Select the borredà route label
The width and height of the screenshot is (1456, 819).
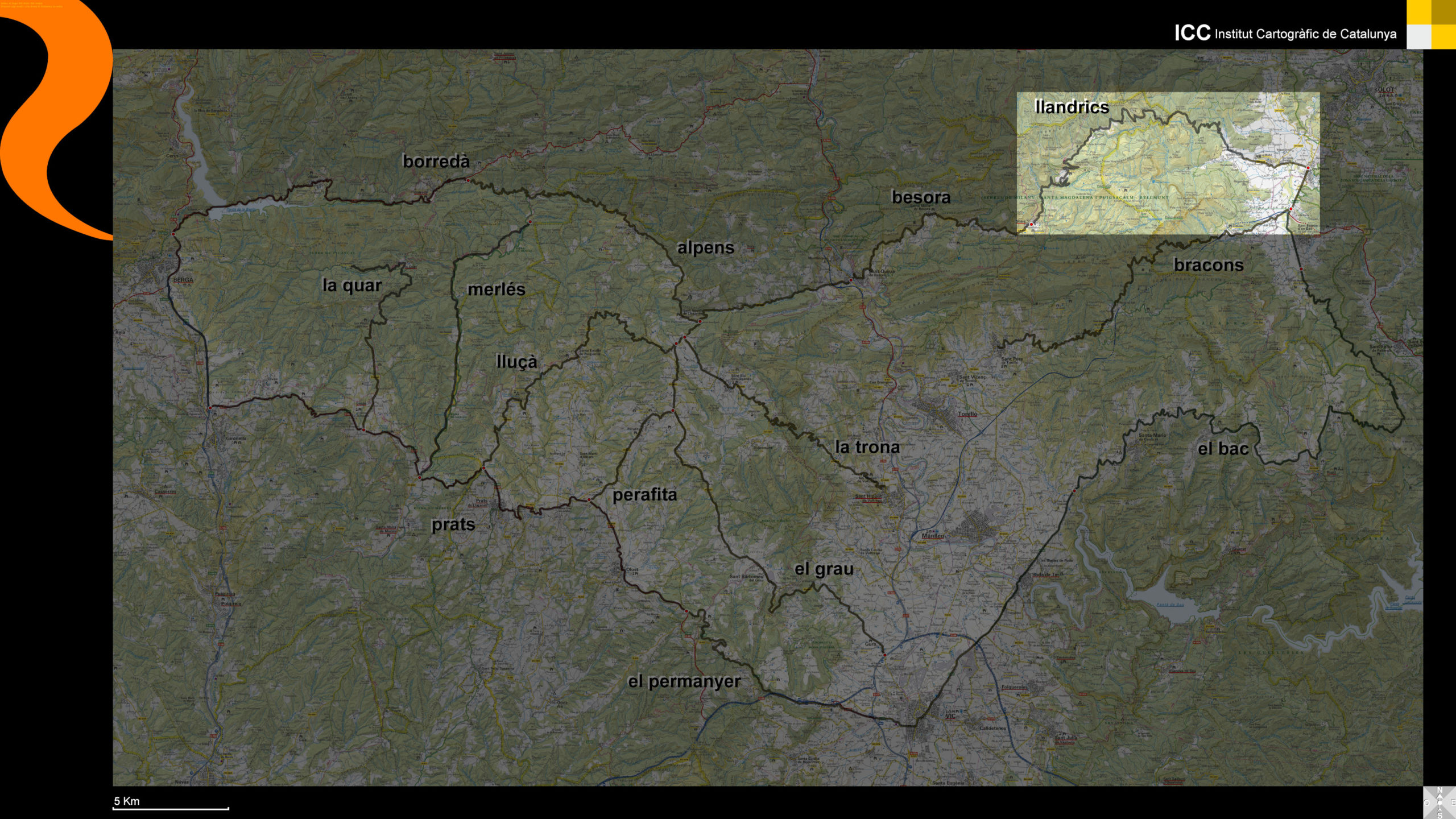(x=436, y=162)
